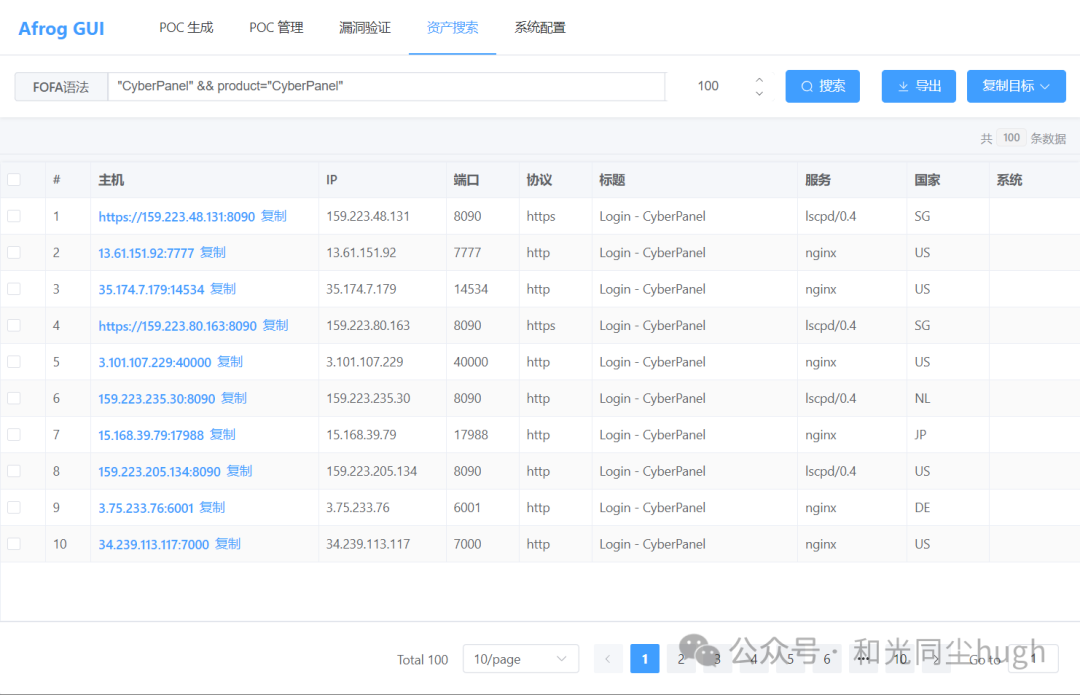Click IP cell 159.223.48.131

368,216
